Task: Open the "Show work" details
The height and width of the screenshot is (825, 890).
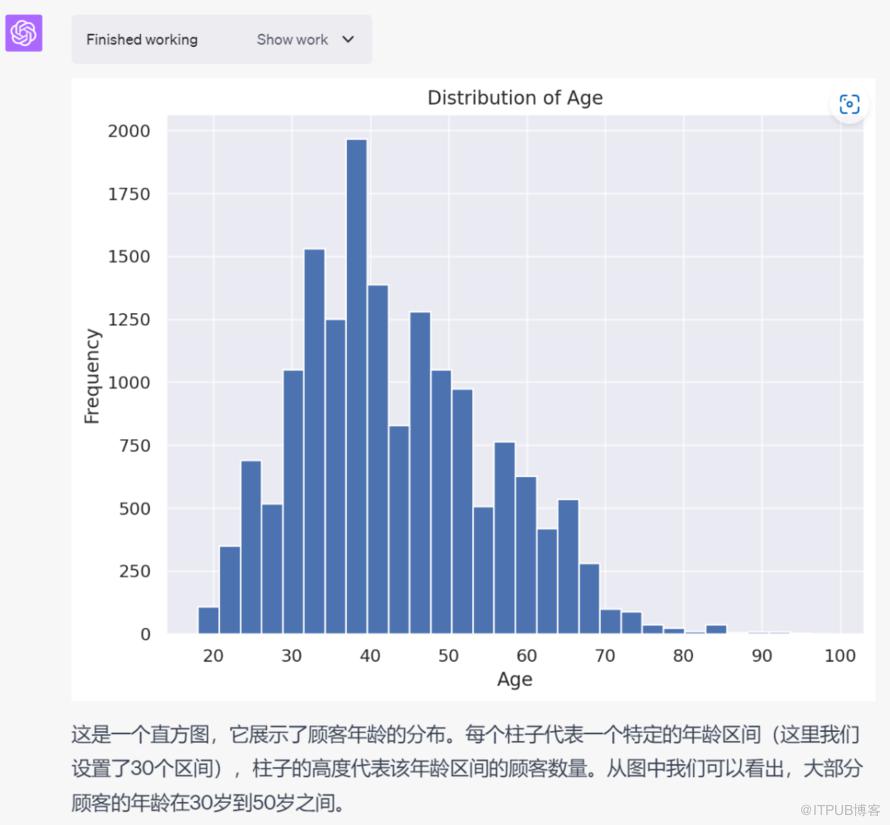Action: coord(292,40)
